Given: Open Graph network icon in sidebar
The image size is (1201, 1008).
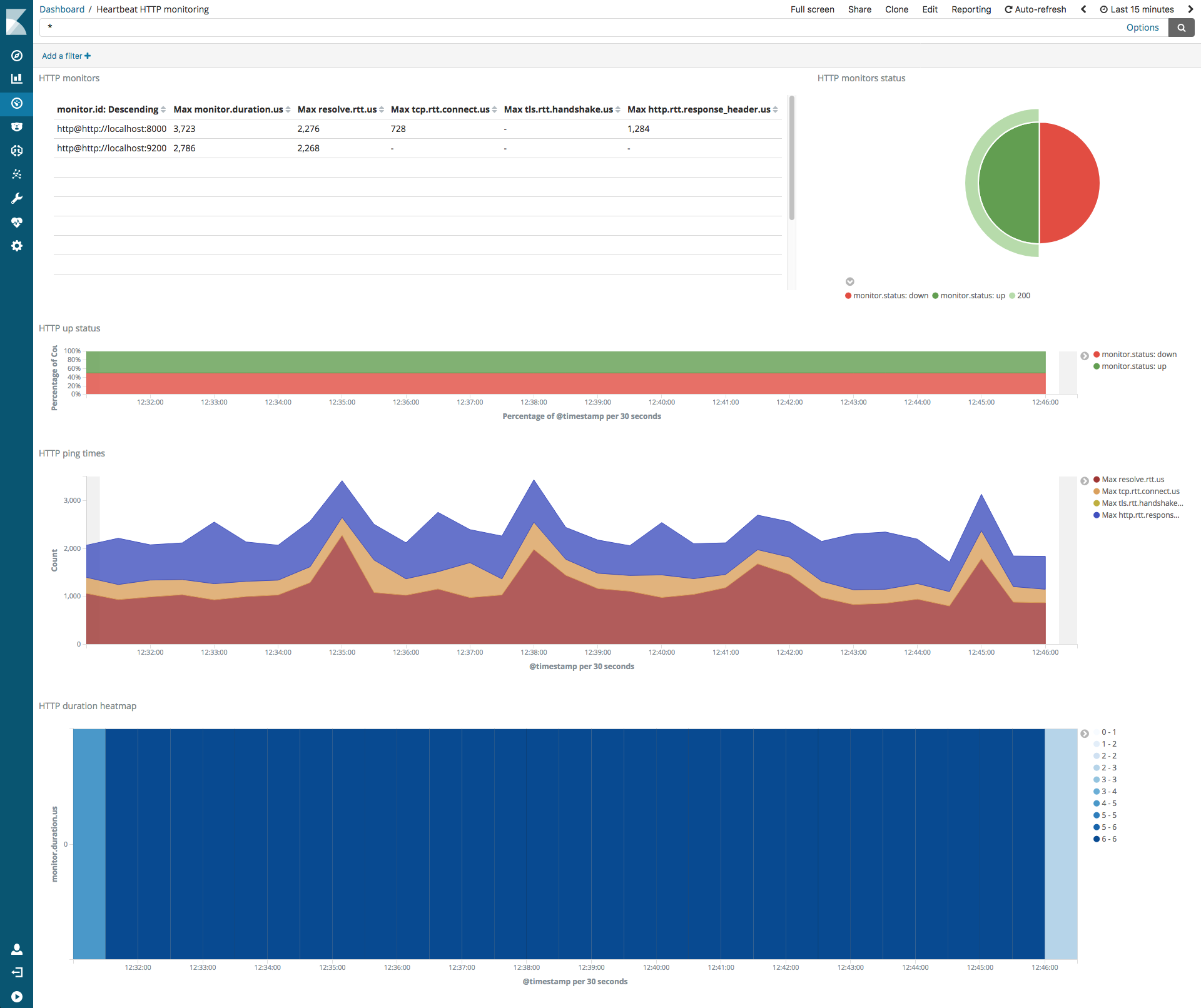Looking at the screenshot, I should pos(17,174).
